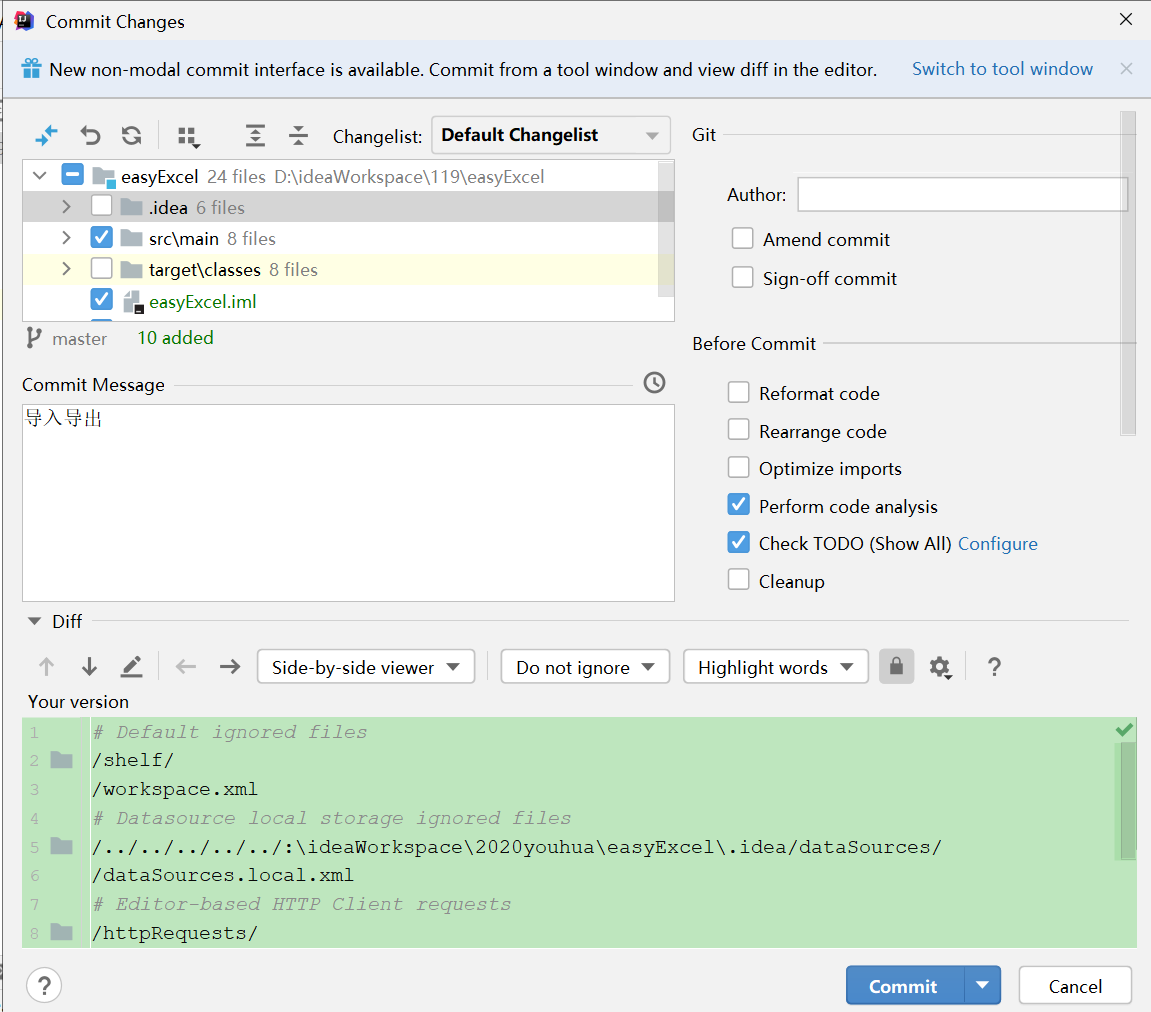Open the Commit button dropdown arrow

982,985
